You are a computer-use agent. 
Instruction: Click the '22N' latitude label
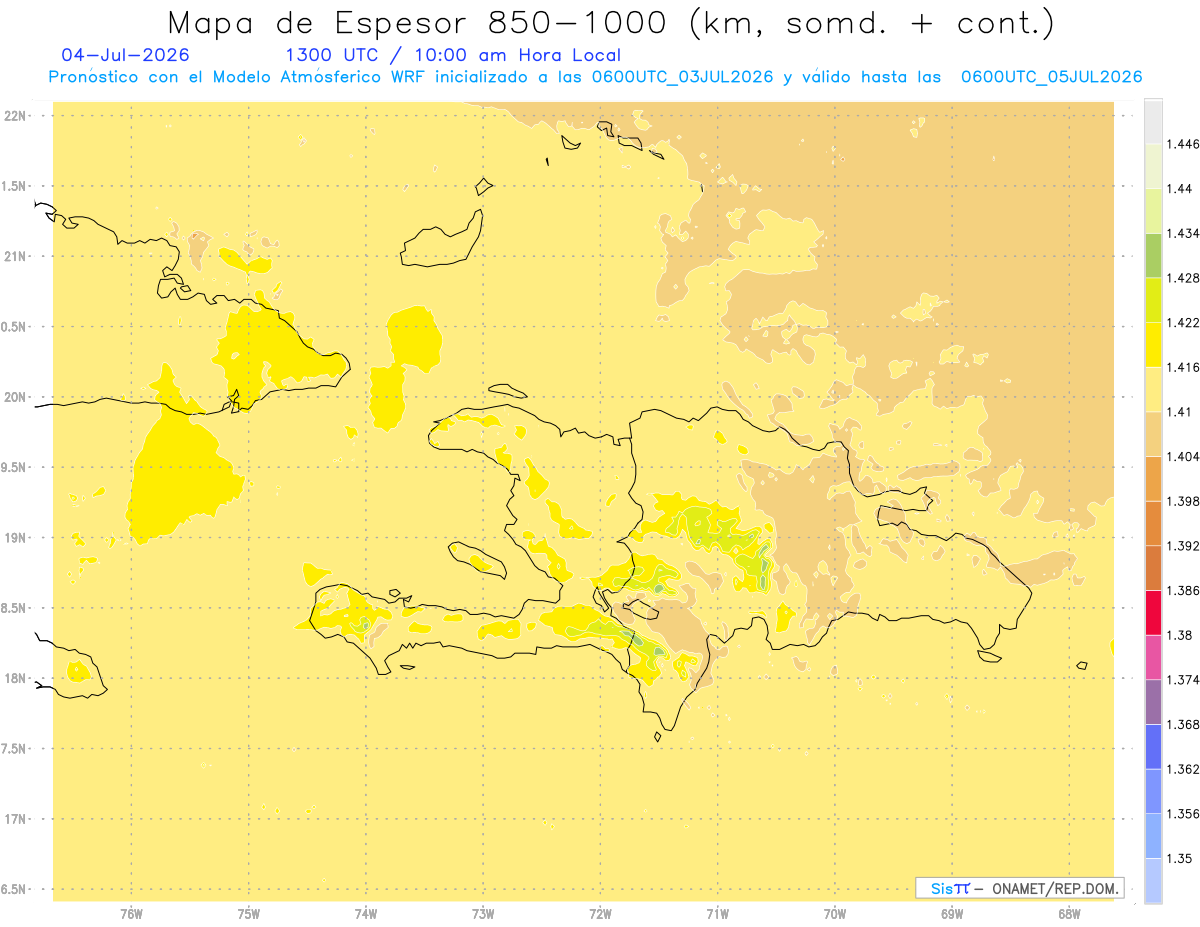[15, 116]
